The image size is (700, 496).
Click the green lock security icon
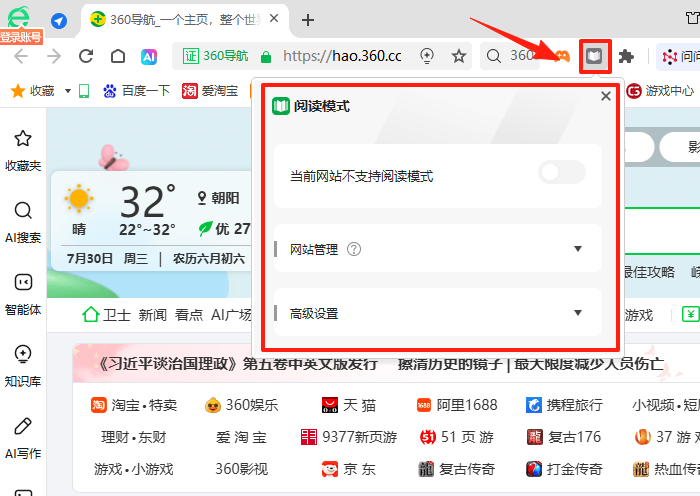[x=266, y=57]
